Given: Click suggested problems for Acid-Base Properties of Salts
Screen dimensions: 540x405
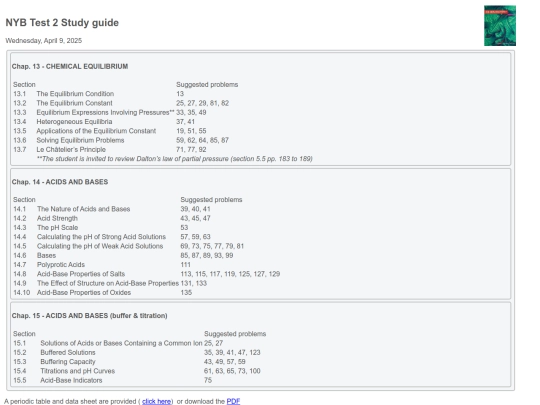Looking at the screenshot, I should tap(230, 274).
